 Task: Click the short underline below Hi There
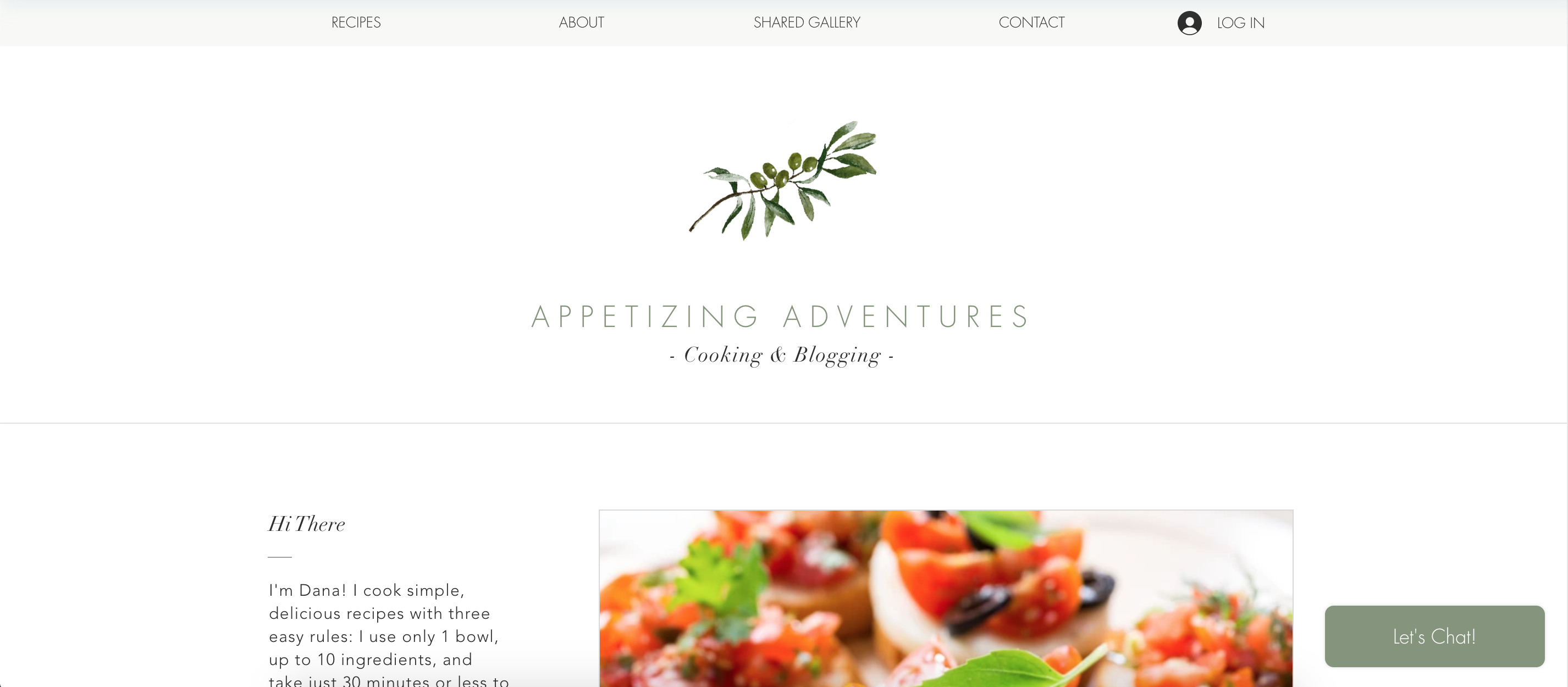(x=280, y=557)
